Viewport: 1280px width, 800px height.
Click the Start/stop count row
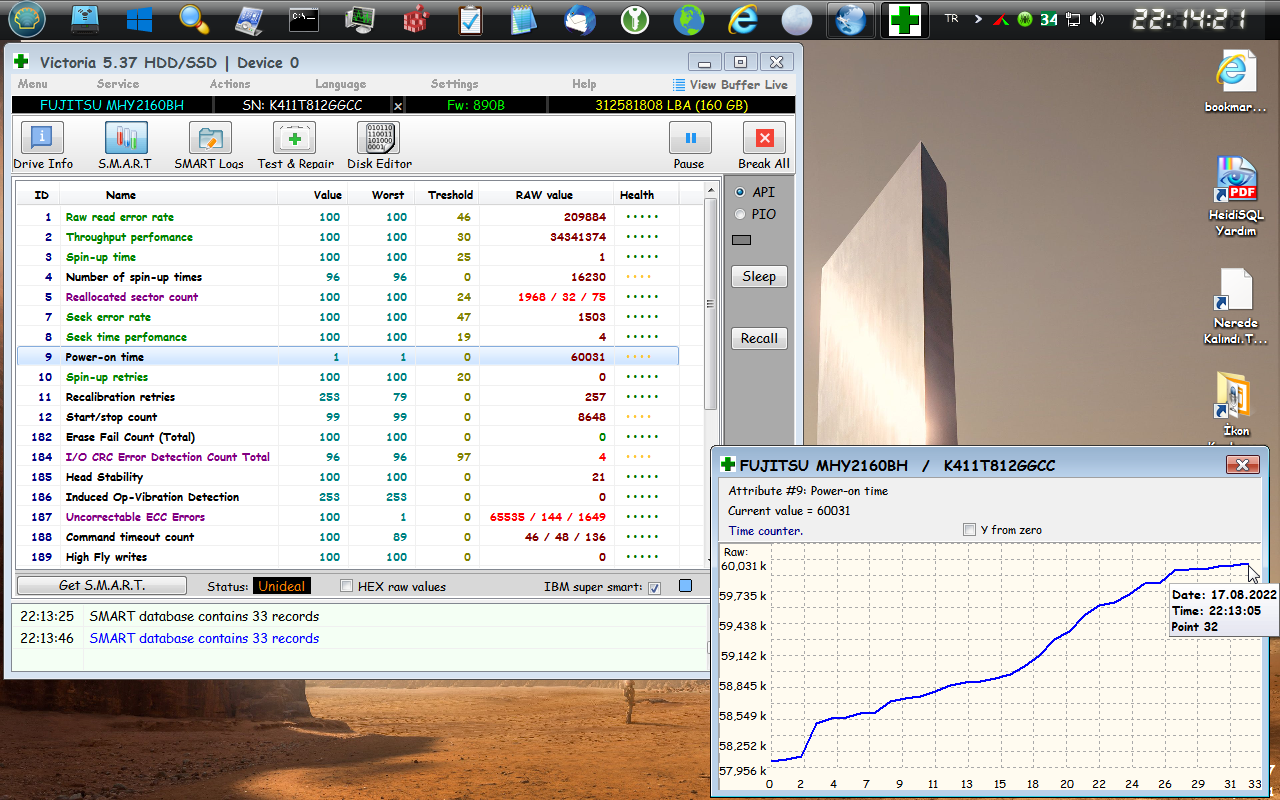[348, 417]
